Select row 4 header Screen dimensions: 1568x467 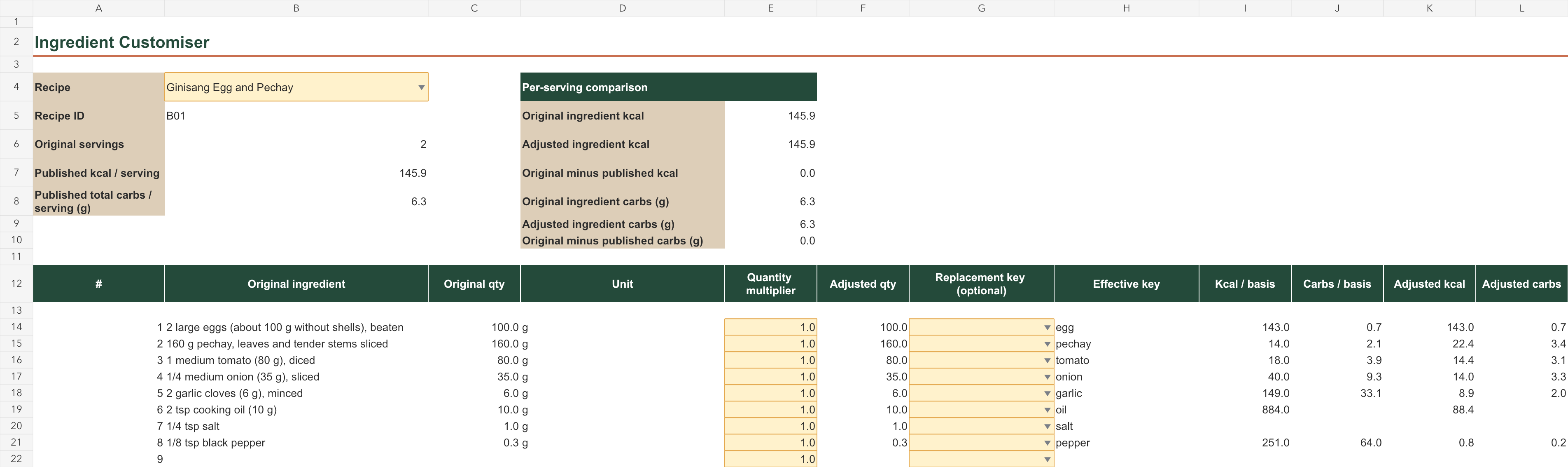16,87
